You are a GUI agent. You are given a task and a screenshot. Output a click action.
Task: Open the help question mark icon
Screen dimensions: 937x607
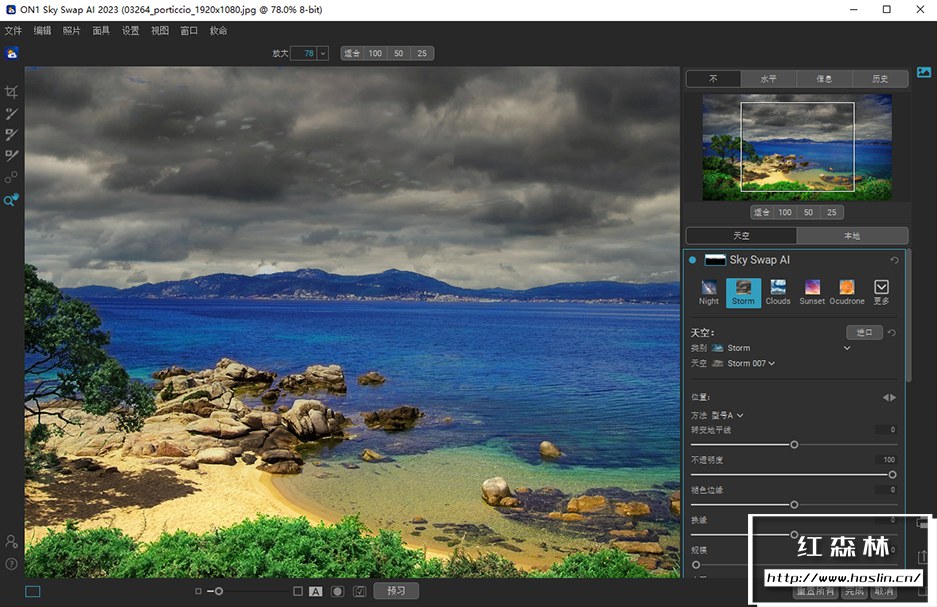click(12, 564)
